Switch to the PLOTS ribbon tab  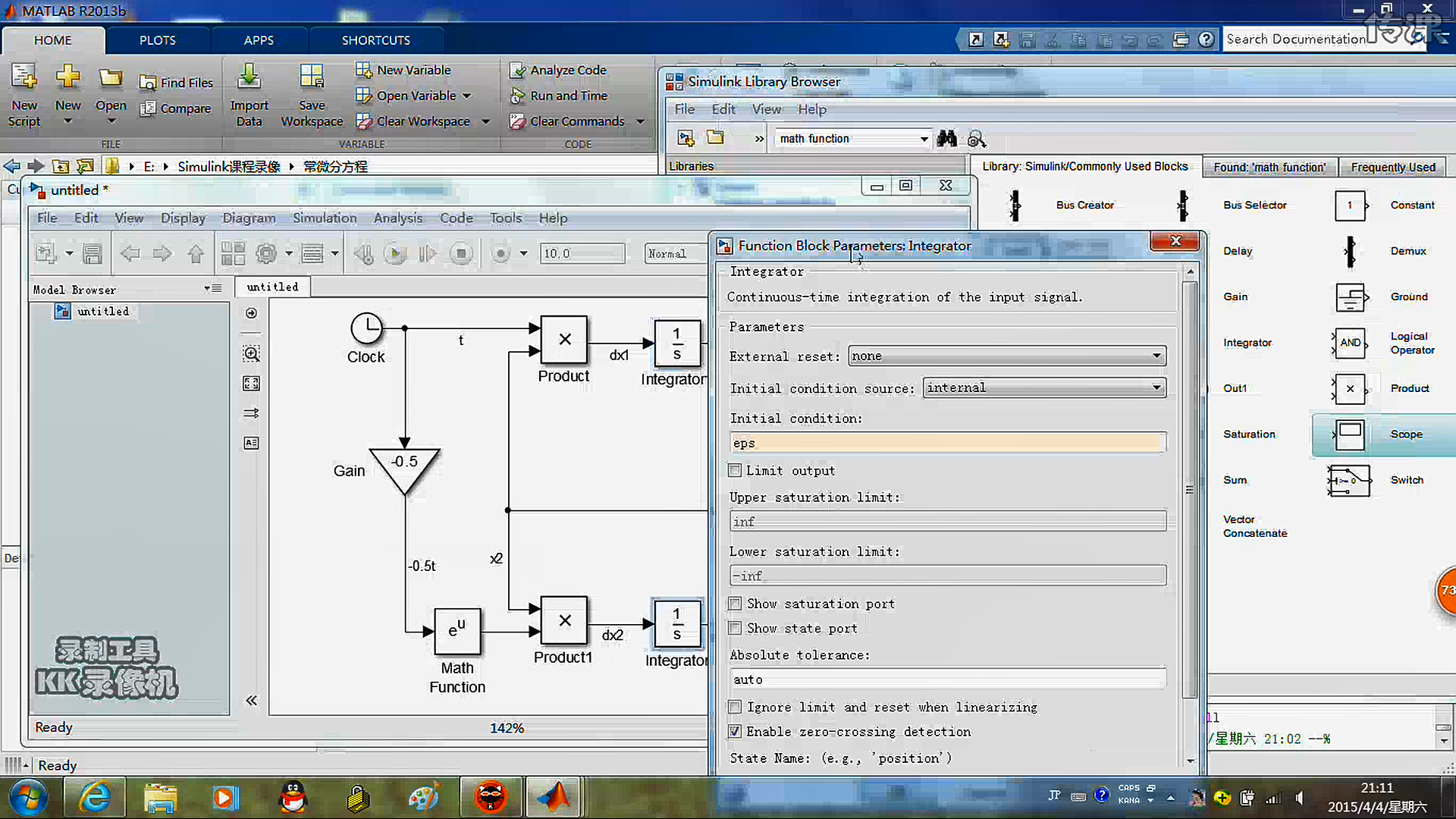tap(157, 39)
